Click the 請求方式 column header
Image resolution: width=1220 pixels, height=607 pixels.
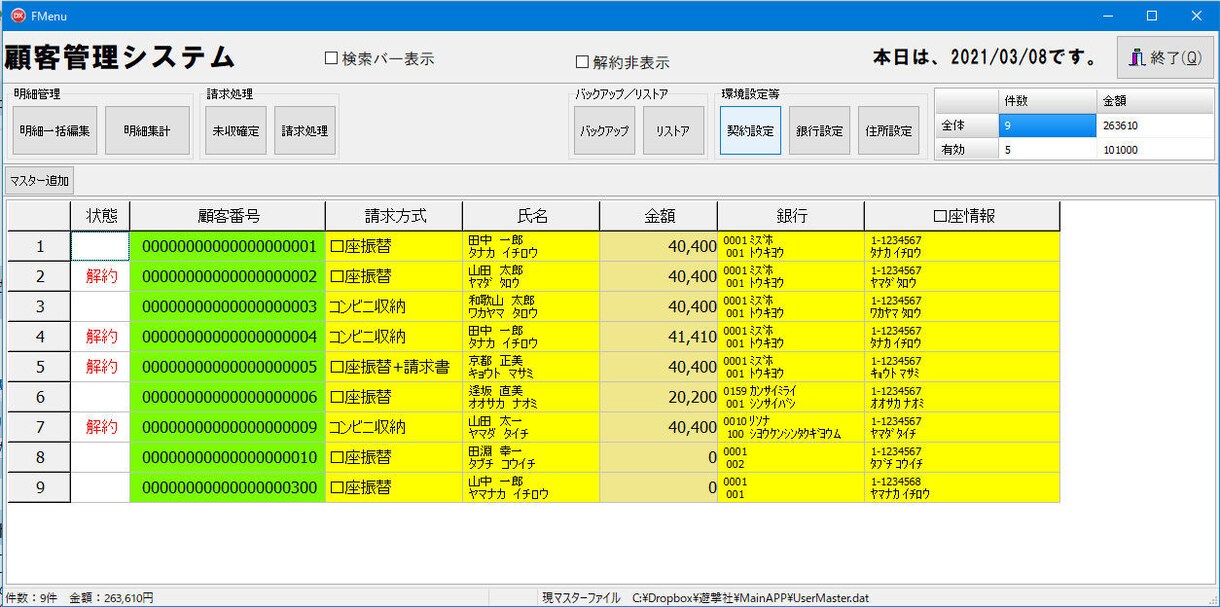394,216
